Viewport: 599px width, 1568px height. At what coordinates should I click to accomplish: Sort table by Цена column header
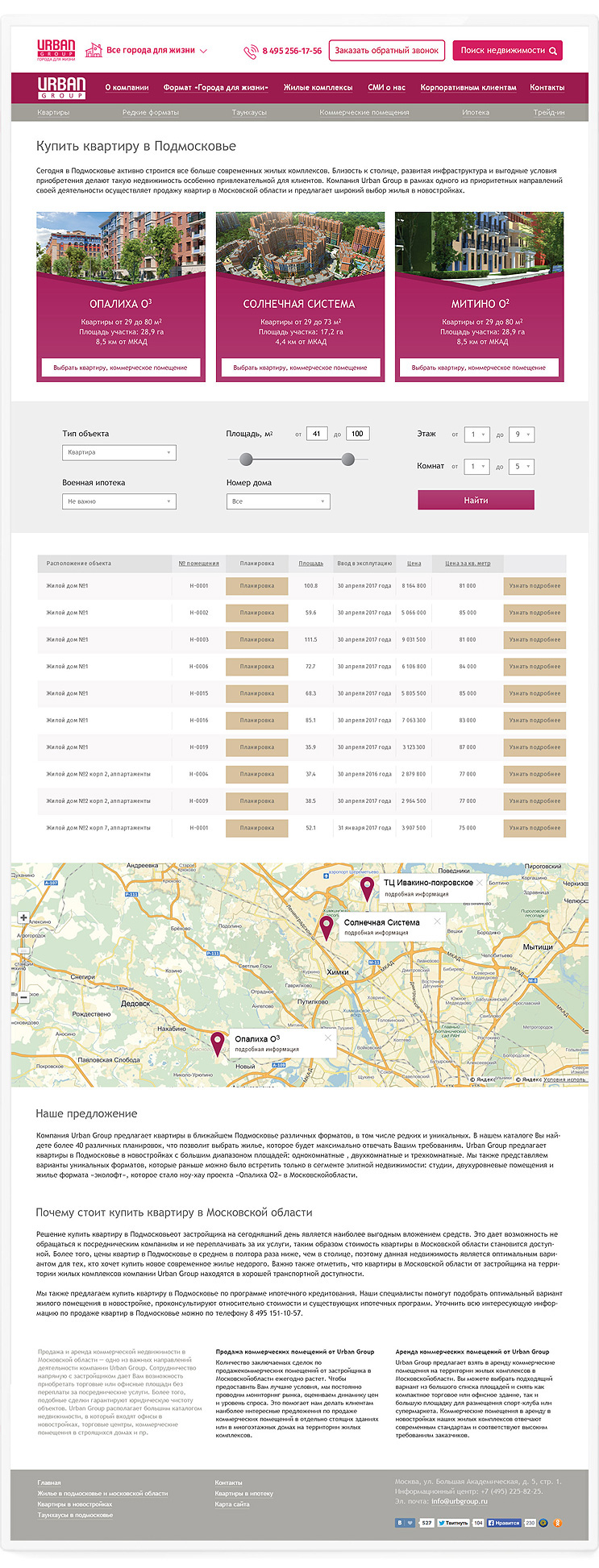point(414,563)
